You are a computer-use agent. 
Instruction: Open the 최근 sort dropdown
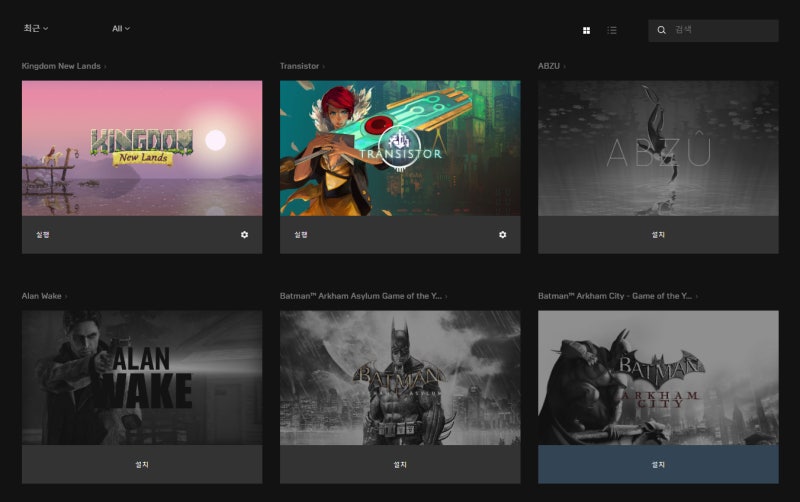36,29
